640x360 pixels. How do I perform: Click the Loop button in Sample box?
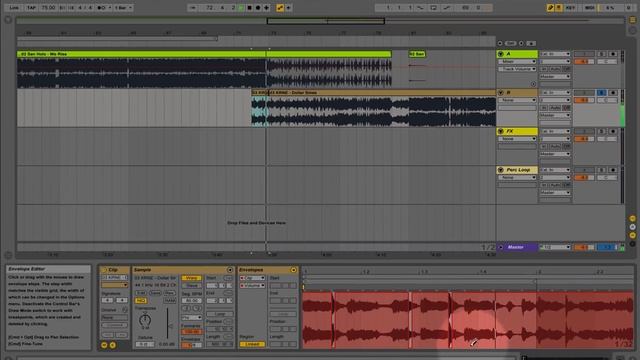tap(220, 314)
